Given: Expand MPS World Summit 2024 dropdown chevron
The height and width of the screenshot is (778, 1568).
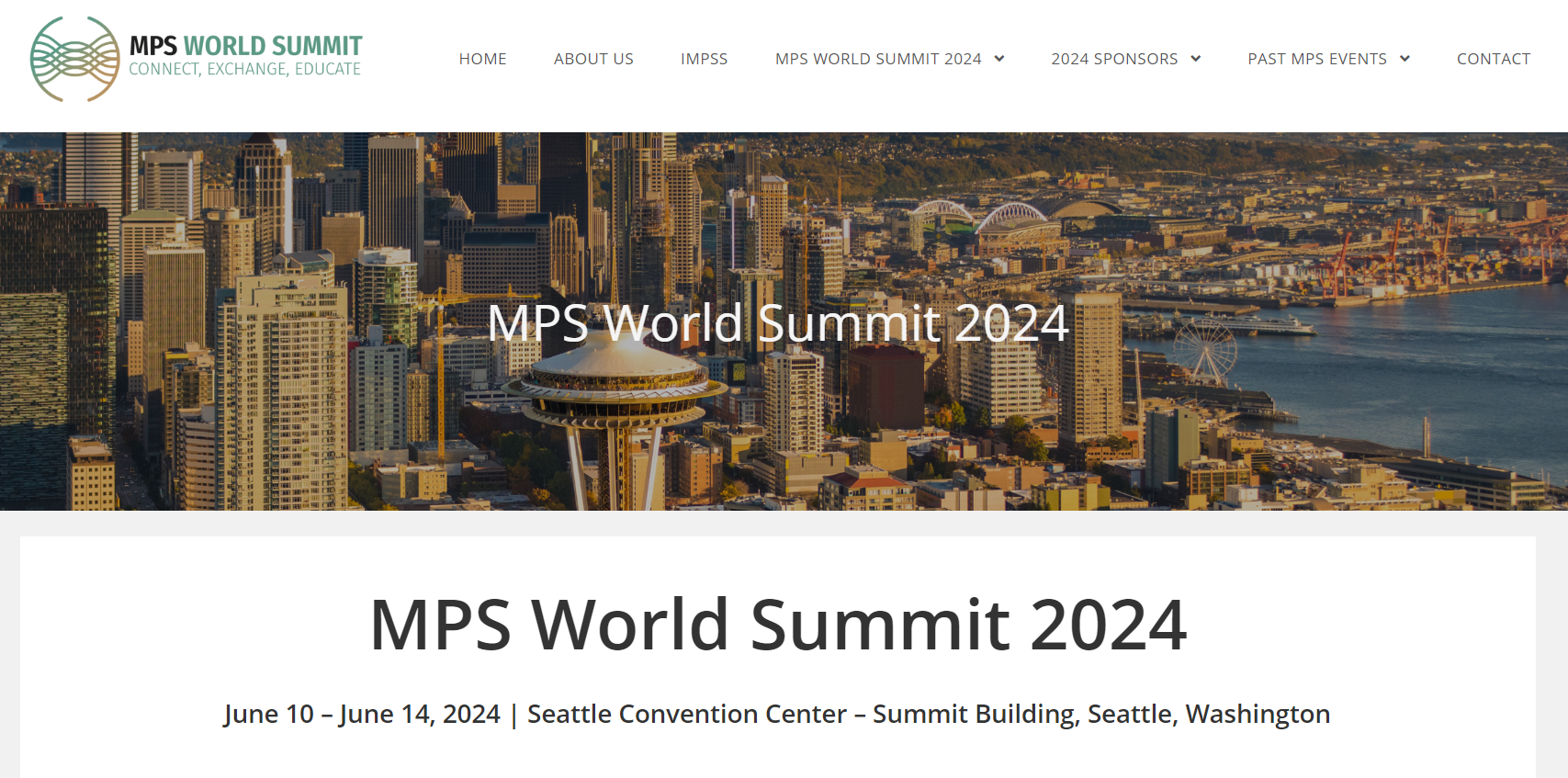Looking at the screenshot, I should [999, 59].
